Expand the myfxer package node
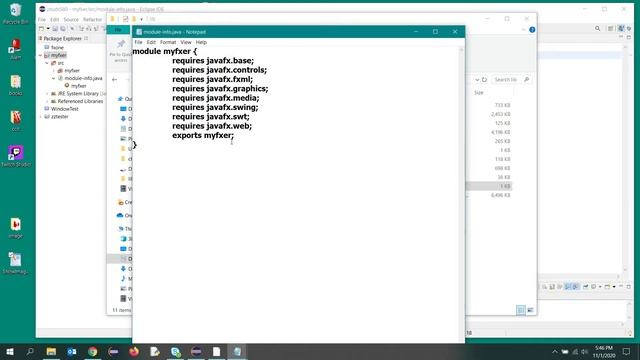Image resolution: width=640 pixels, height=360 pixels. pos(53,71)
